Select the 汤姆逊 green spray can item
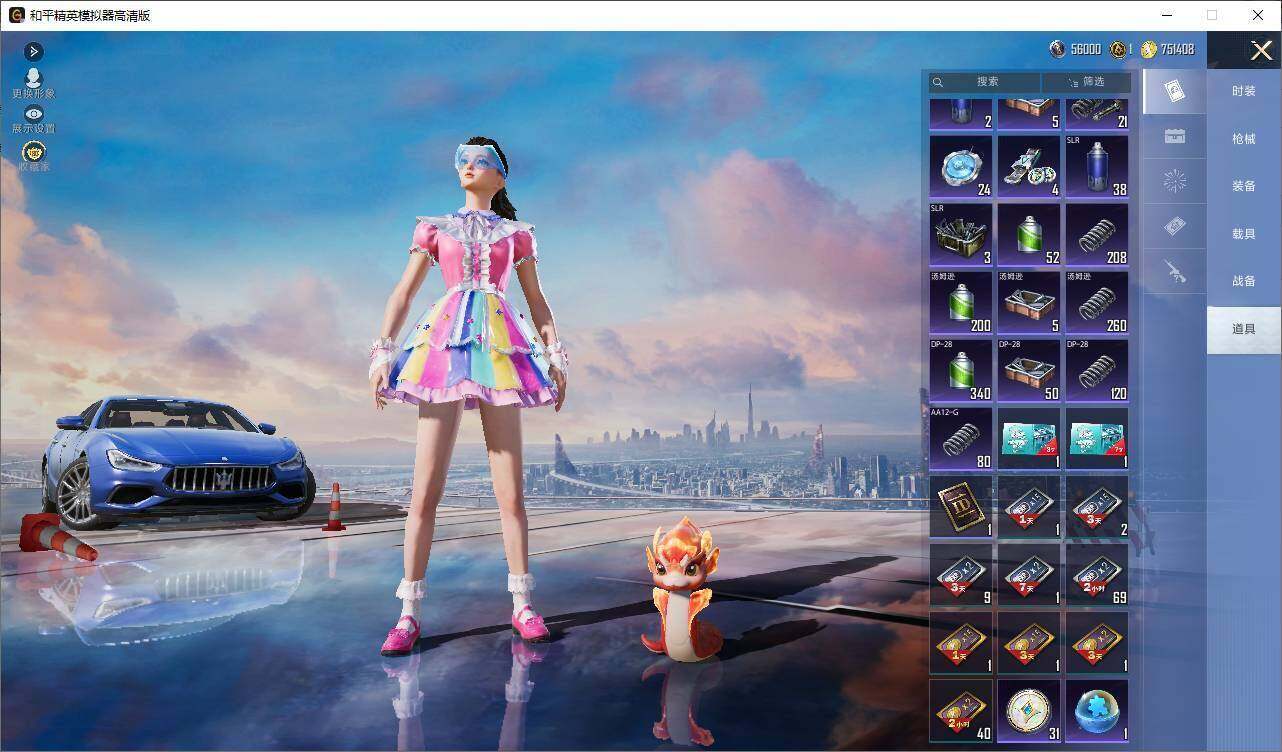Viewport: 1282px width, 752px height. pyautogui.click(x=961, y=302)
